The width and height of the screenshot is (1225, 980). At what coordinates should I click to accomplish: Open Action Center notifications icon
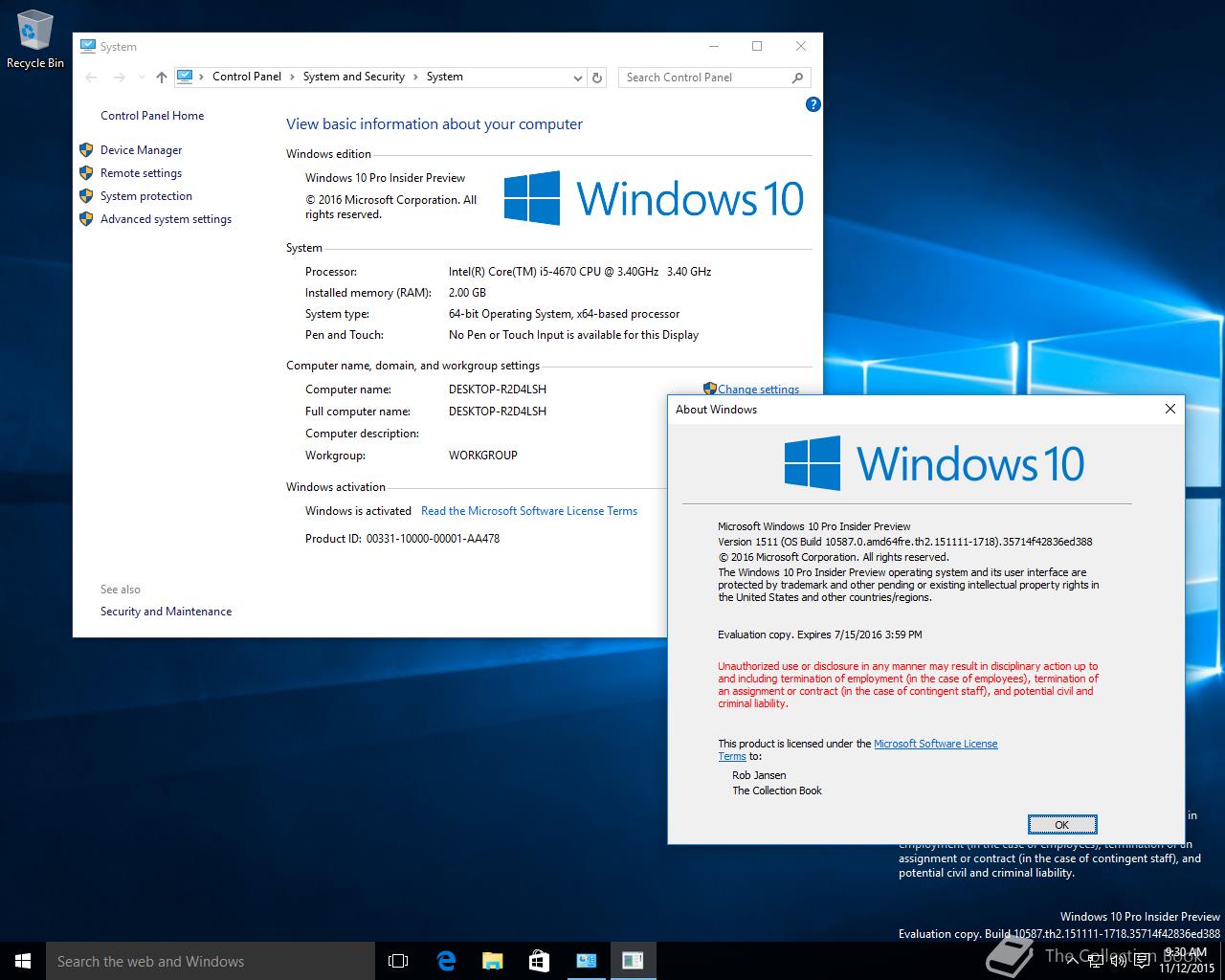pos(1142,961)
